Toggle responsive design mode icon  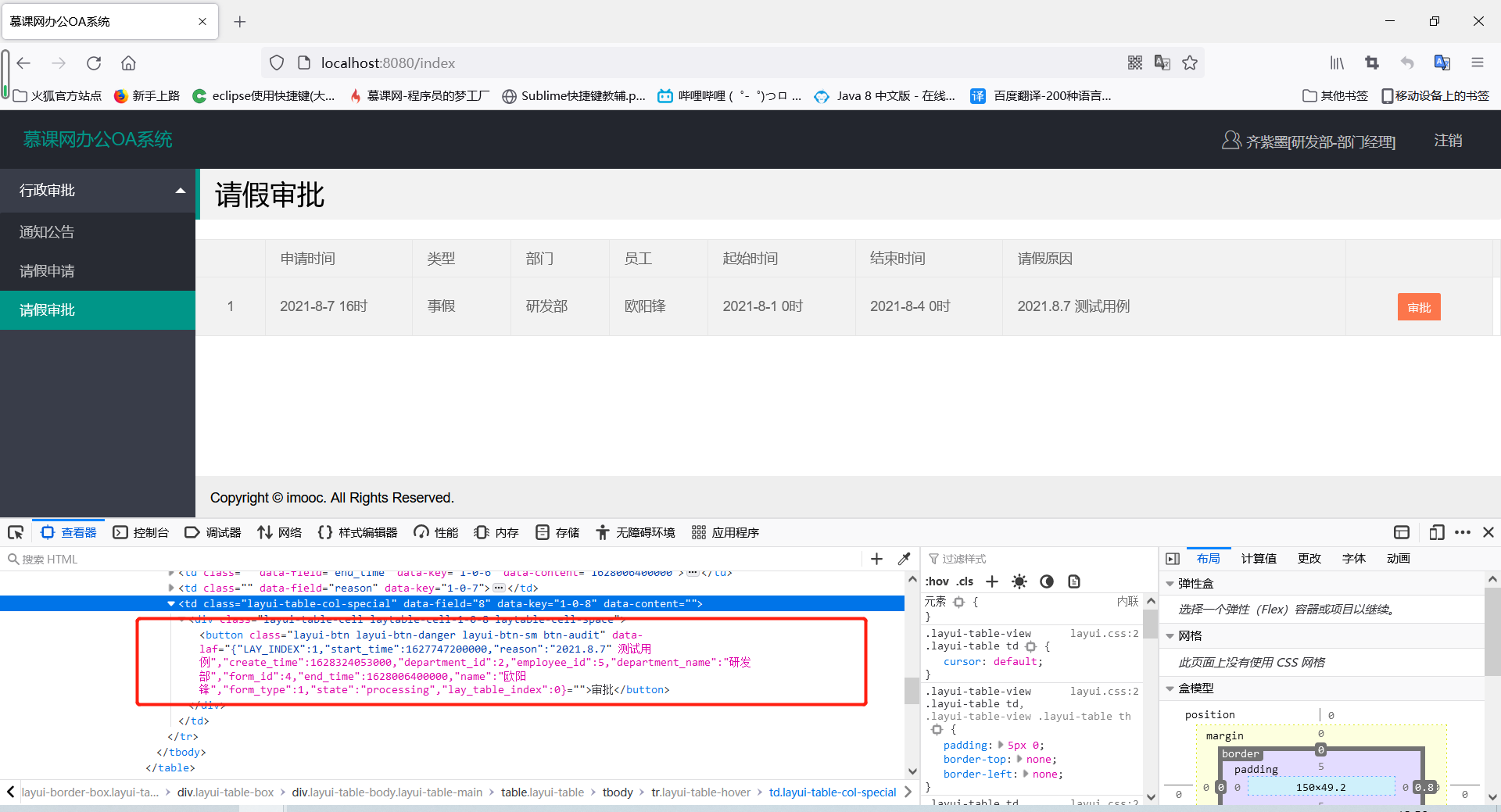pos(1437,532)
